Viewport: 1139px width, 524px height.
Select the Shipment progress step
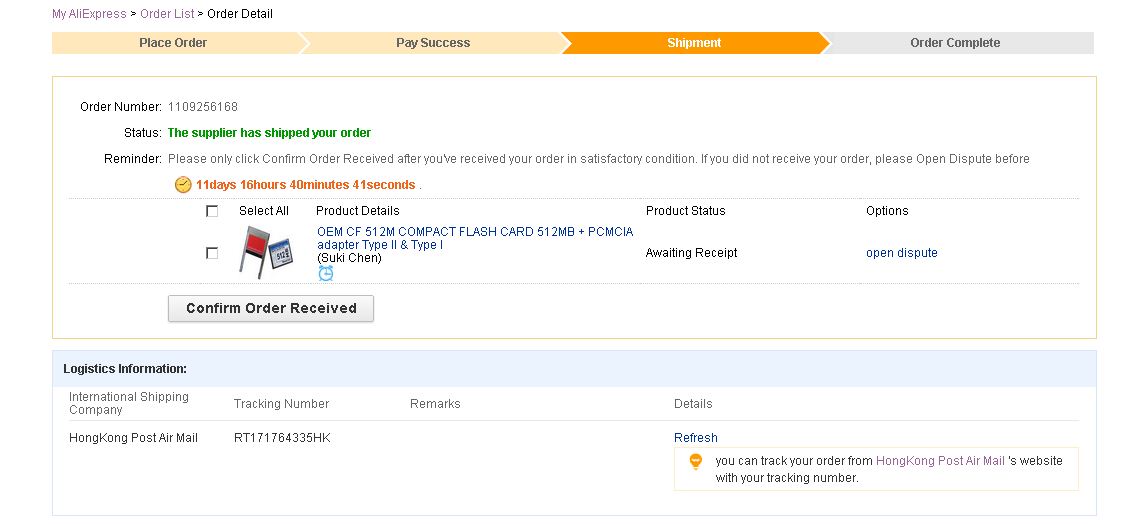694,43
